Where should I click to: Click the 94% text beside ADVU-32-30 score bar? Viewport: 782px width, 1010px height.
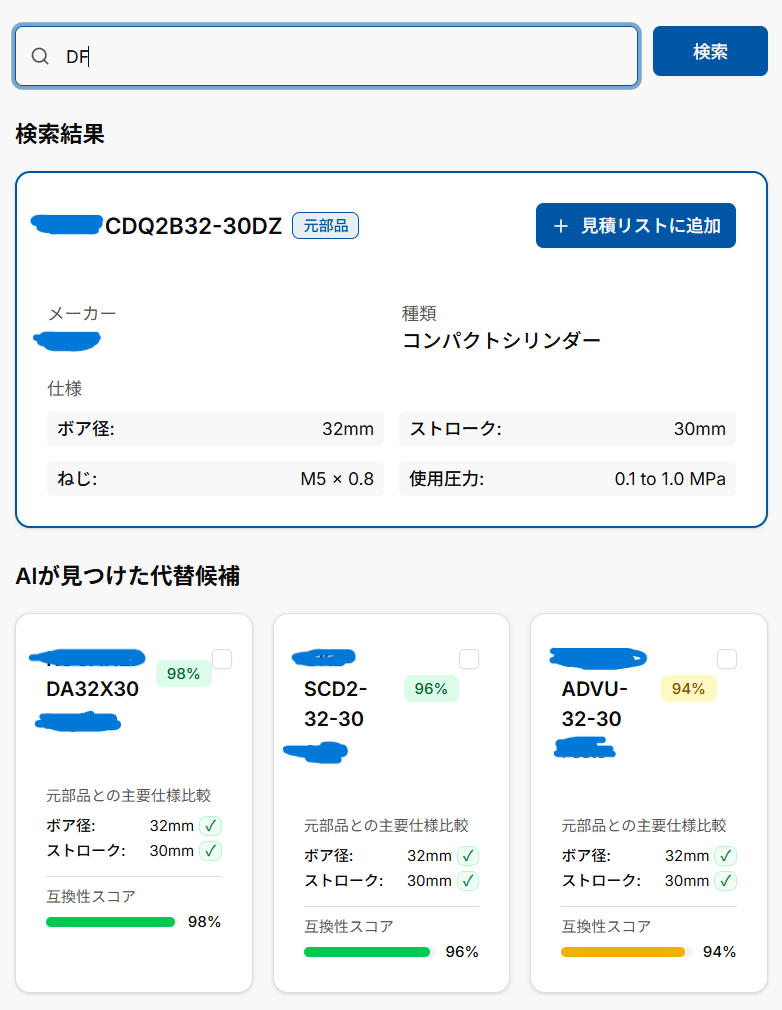[720, 952]
